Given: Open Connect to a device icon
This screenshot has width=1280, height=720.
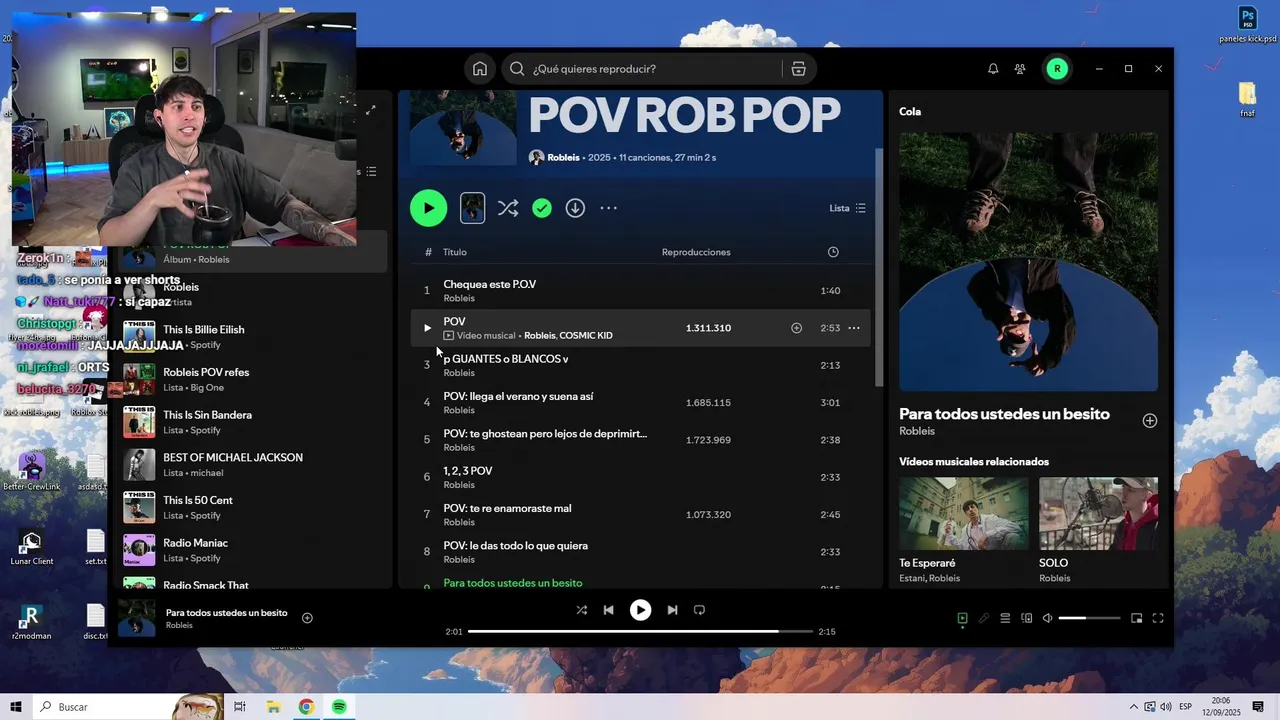Looking at the screenshot, I should (x=1026, y=618).
